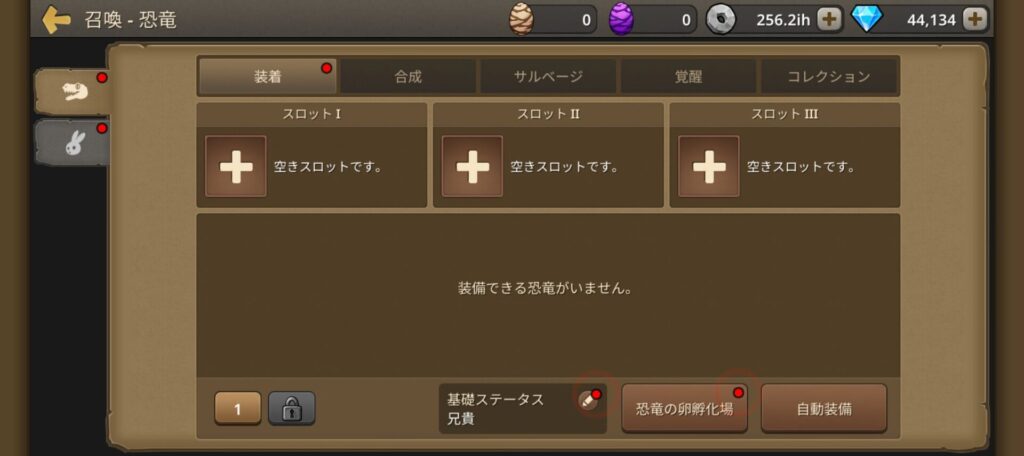Open 恐竜の卵孵化場 hatchery

coord(684,409)
